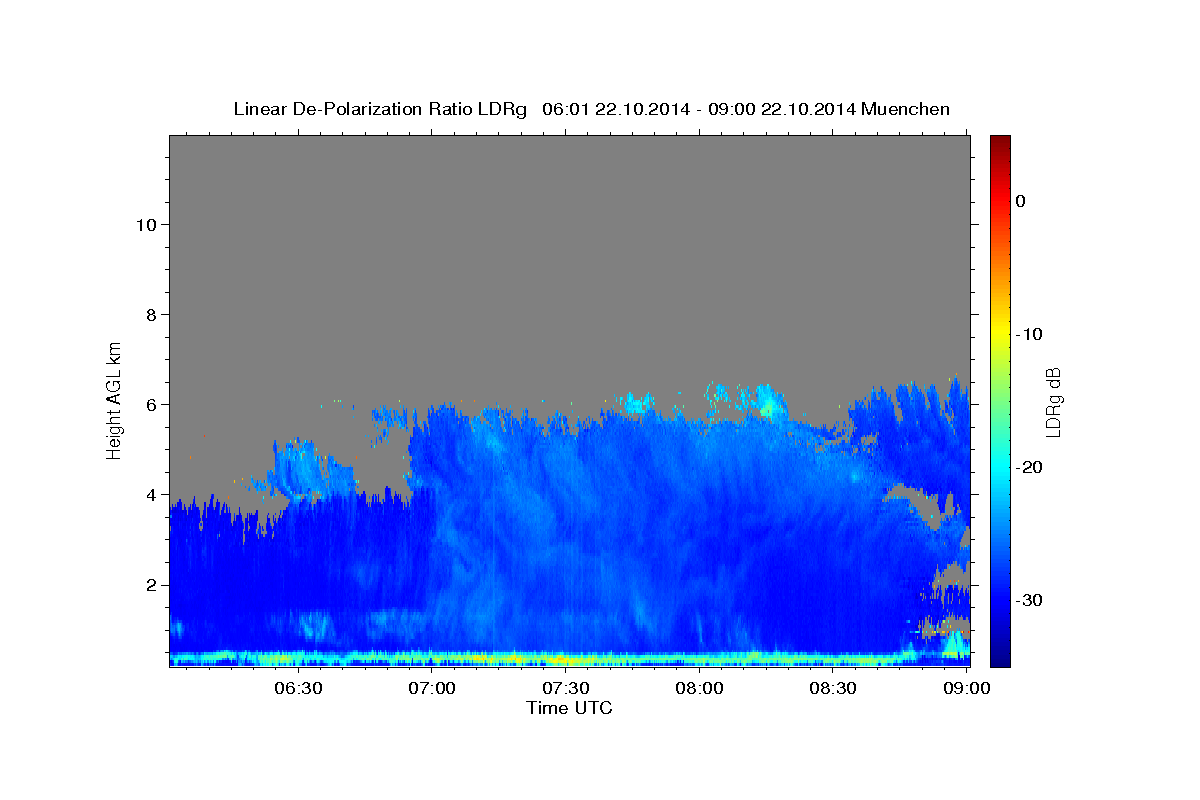
Task: Click the gray no-data area of the plot
Action: click(569, 260)
